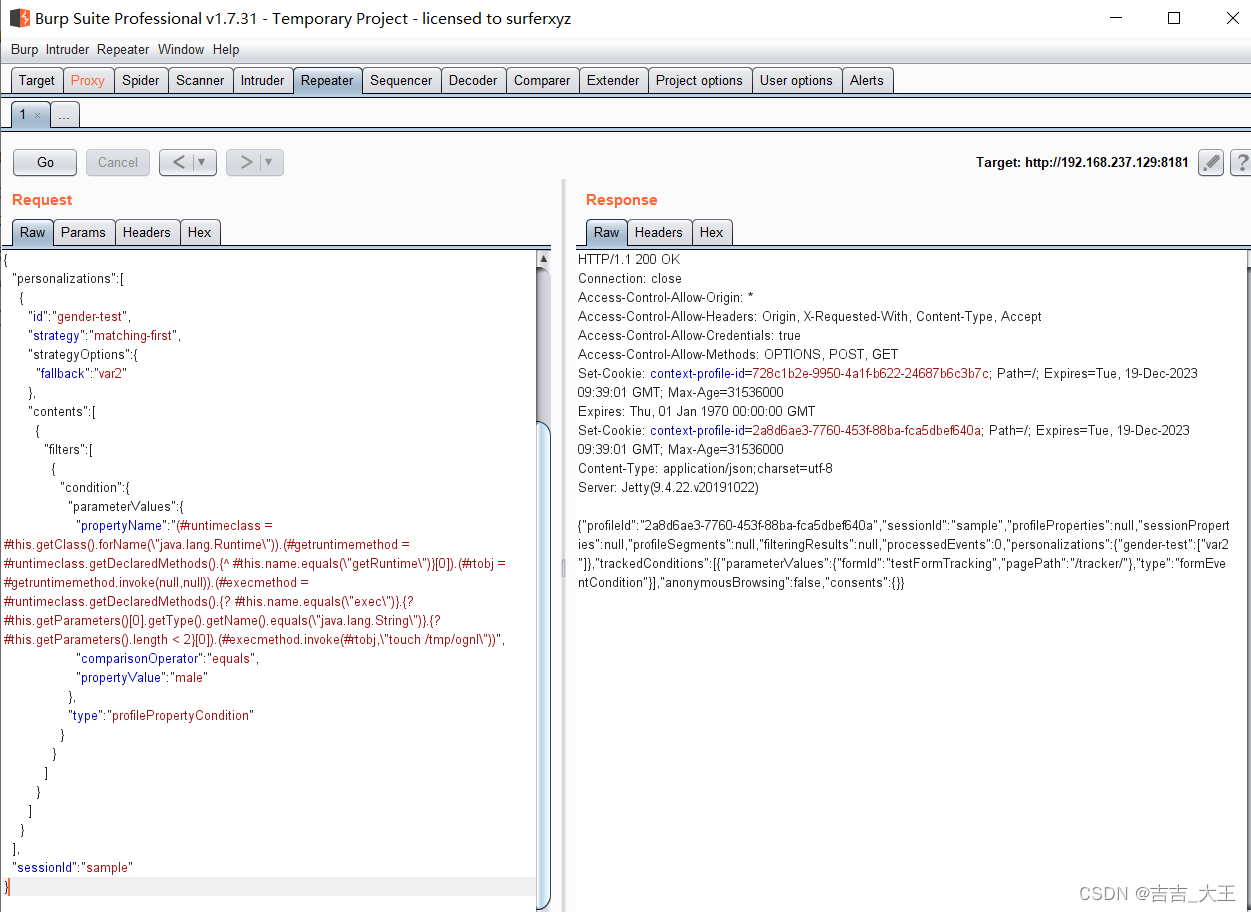Click the Access-Control-Allow-Methods header line

[738, 354]
